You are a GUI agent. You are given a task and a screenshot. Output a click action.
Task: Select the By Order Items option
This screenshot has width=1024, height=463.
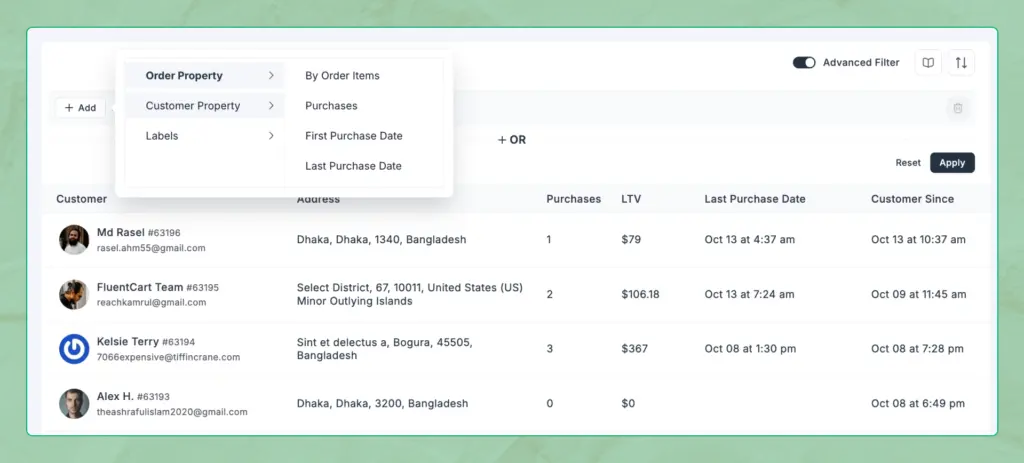click(x=342, y=76)
